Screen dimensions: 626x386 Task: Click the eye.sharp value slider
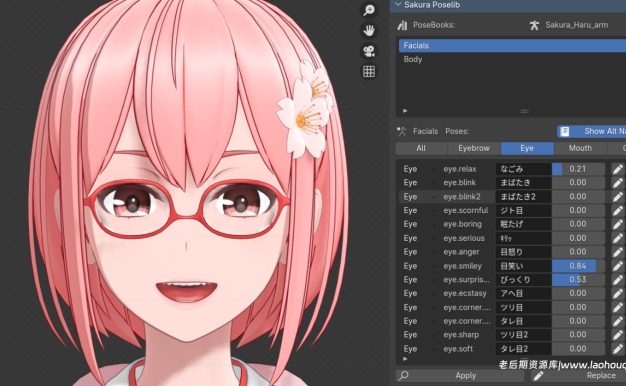point(578,335)
